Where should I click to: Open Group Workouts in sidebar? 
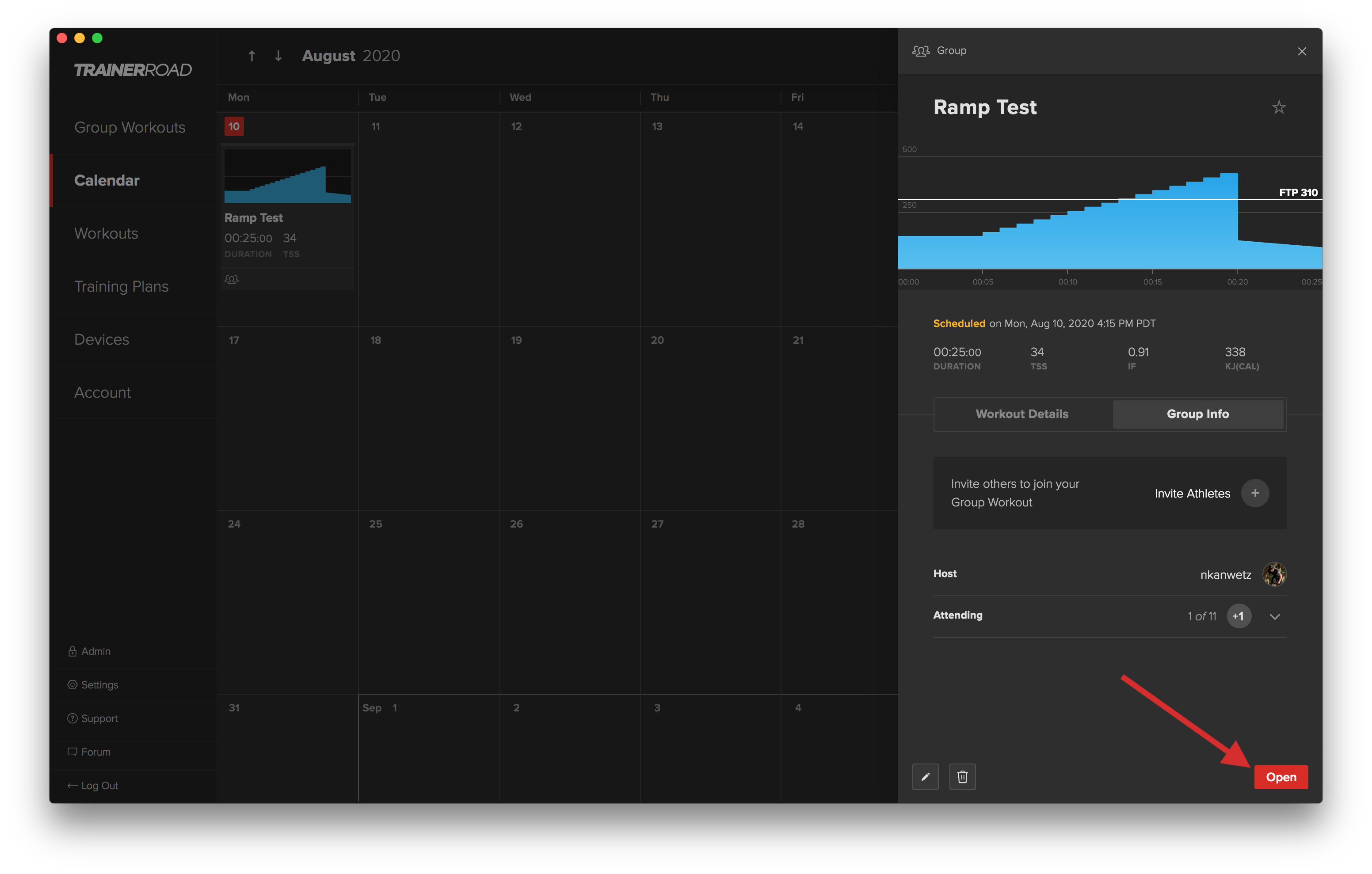pyautogui.click(x=130, y=127)
